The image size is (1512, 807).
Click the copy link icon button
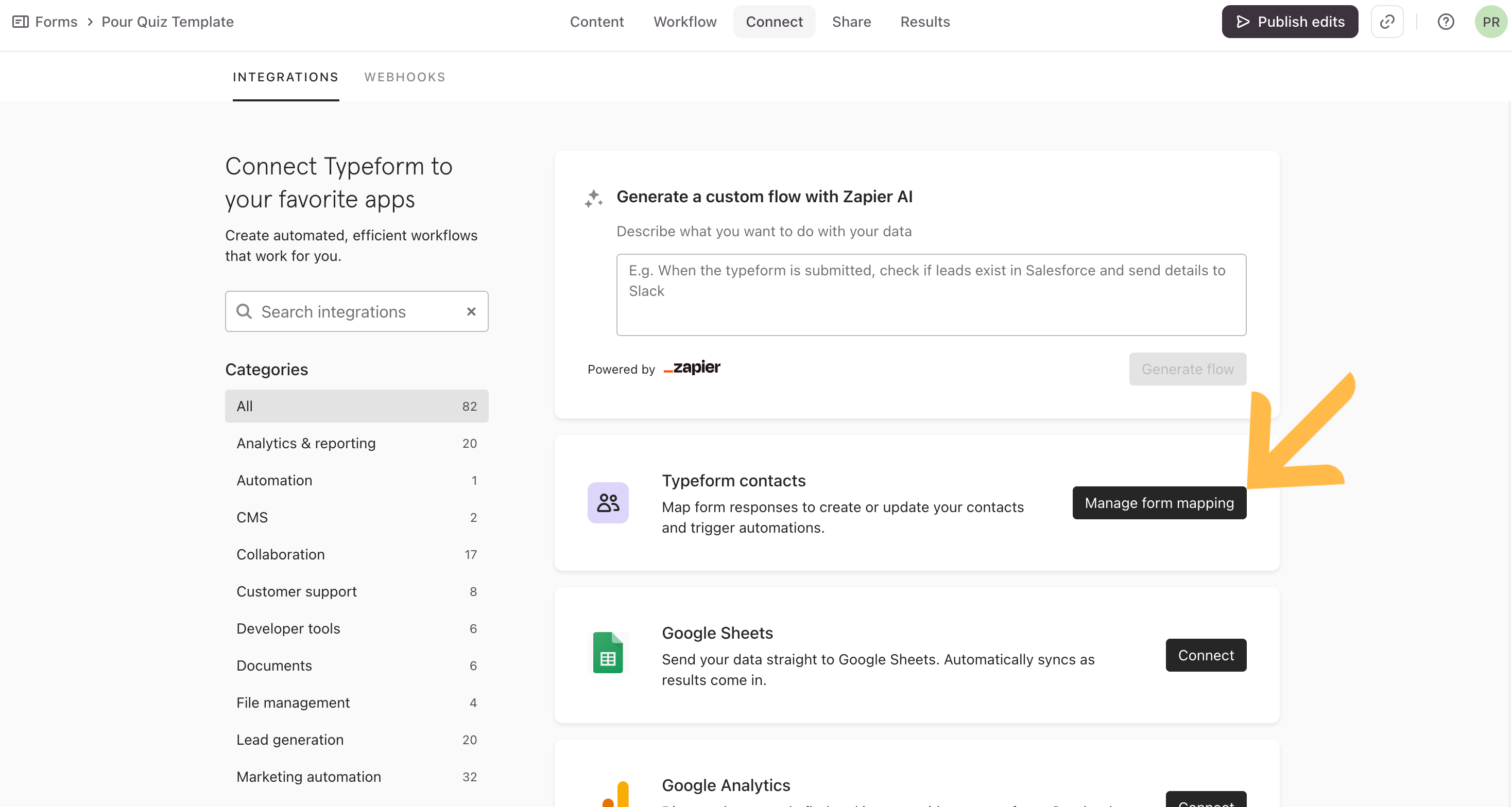(1386, 22)
